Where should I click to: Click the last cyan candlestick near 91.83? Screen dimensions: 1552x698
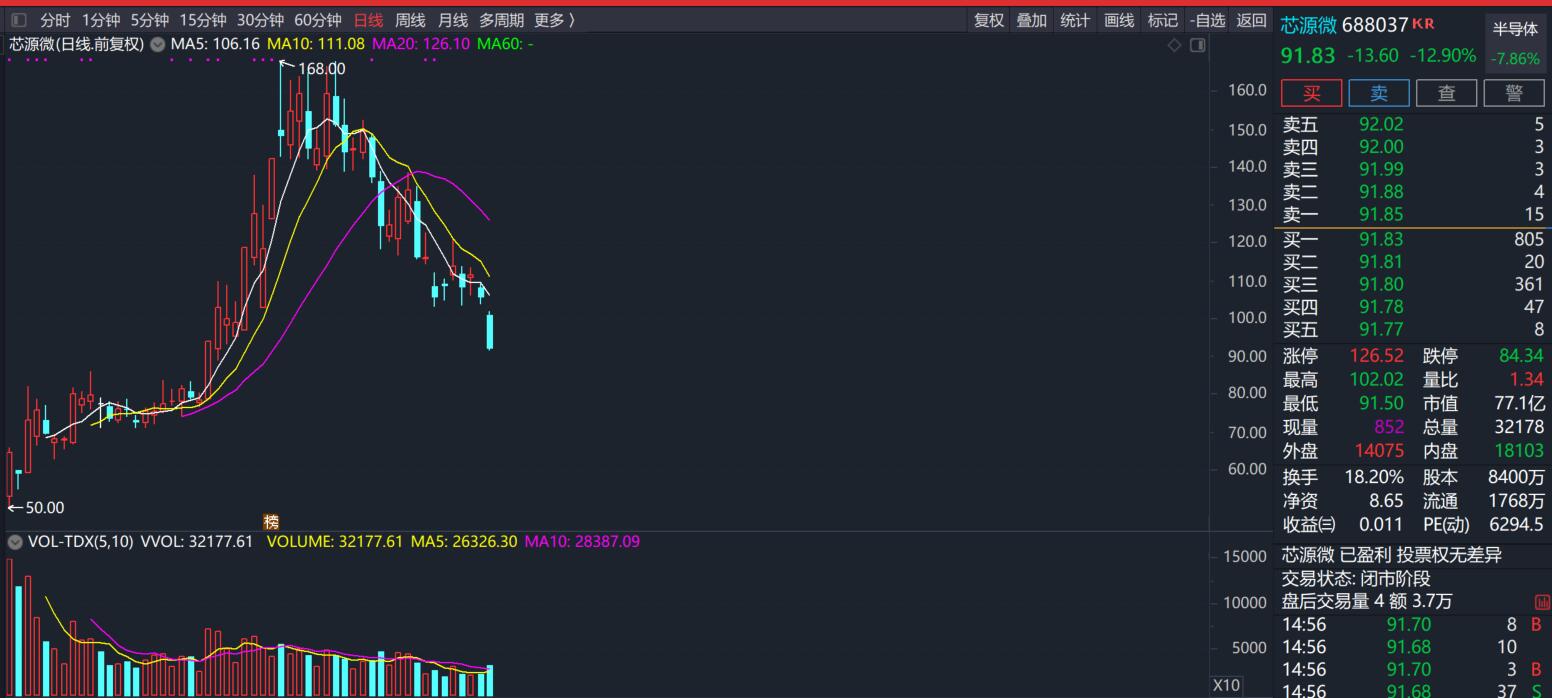pos(490,331)
